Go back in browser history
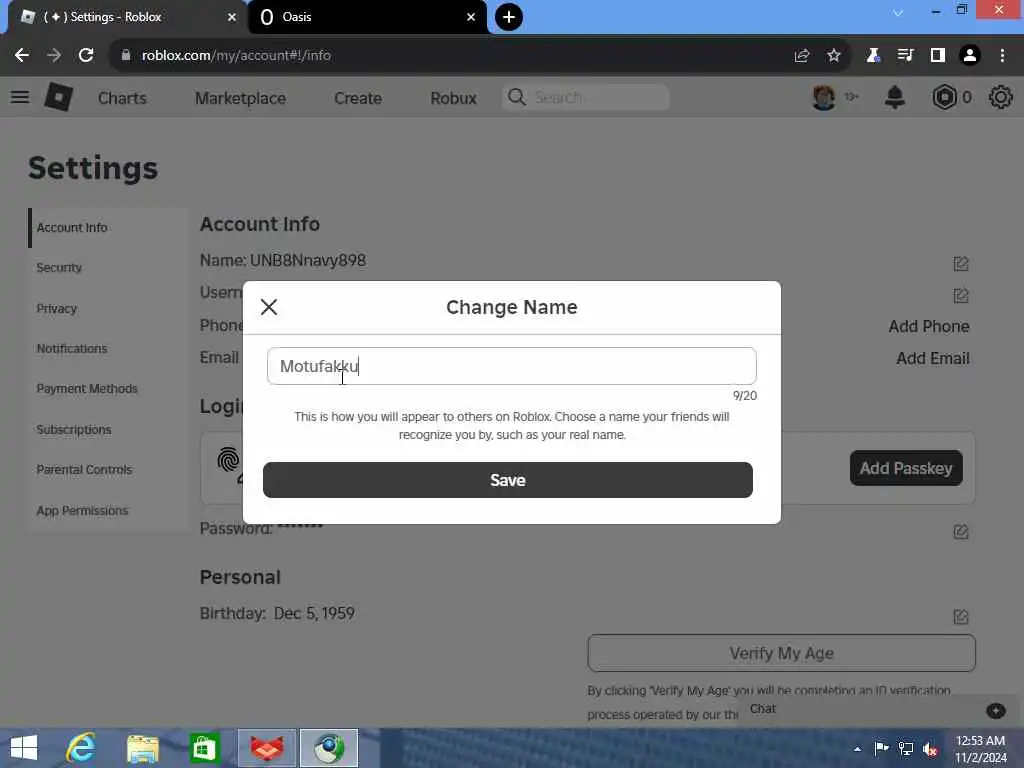This screenshot has height=768, width=1024. [22, 56]
